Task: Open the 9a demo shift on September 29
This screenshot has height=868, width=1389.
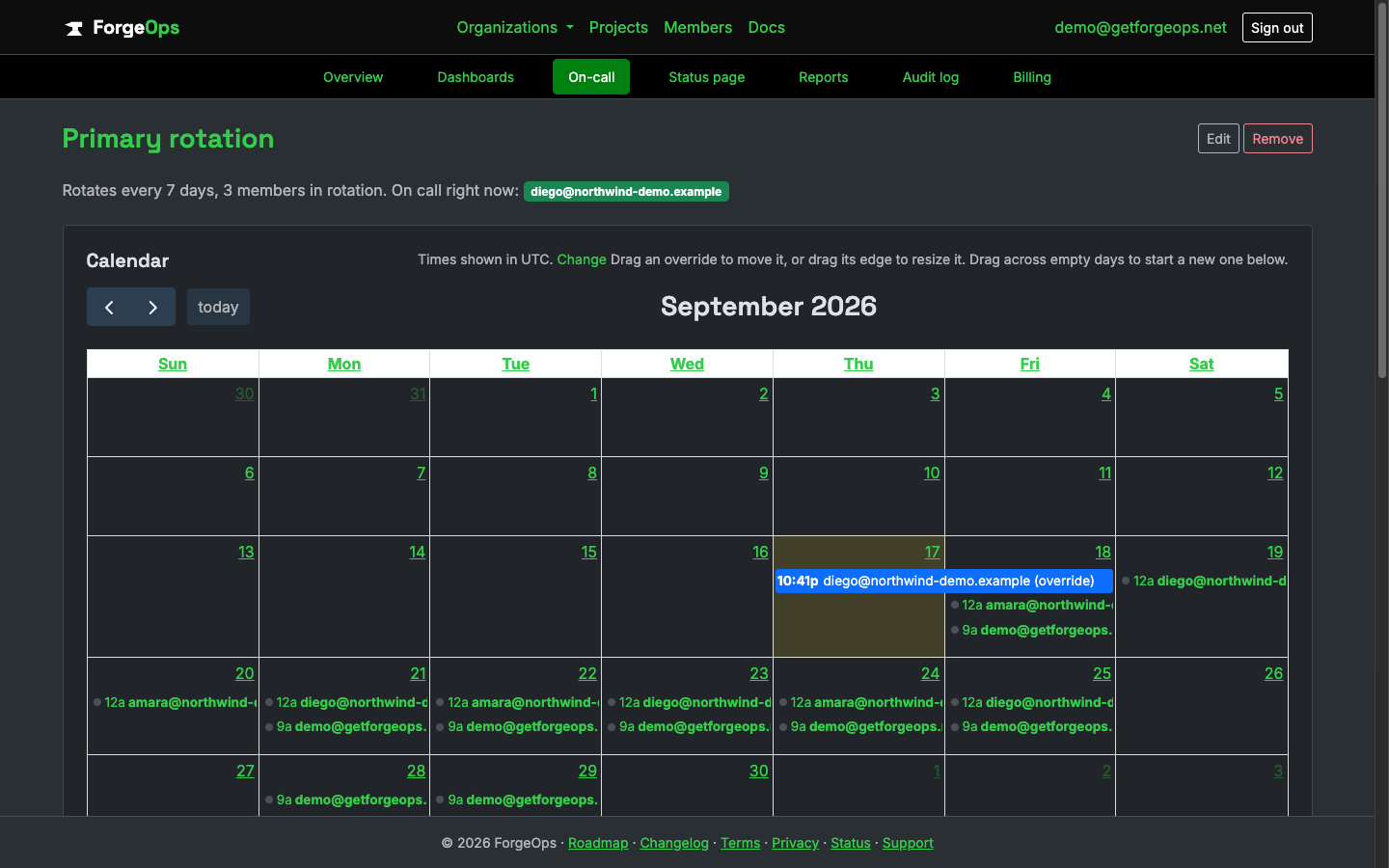Action: tap(516, 800)
